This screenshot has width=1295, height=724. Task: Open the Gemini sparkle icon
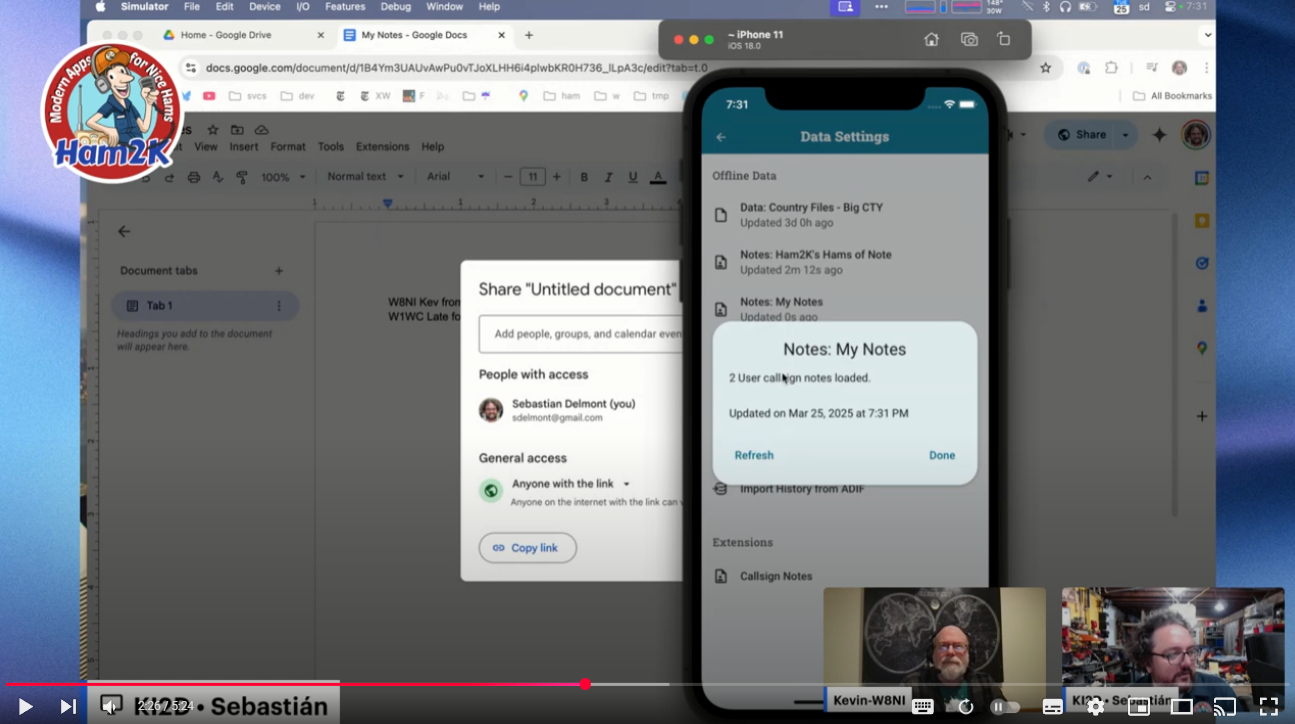(1160, 135)
